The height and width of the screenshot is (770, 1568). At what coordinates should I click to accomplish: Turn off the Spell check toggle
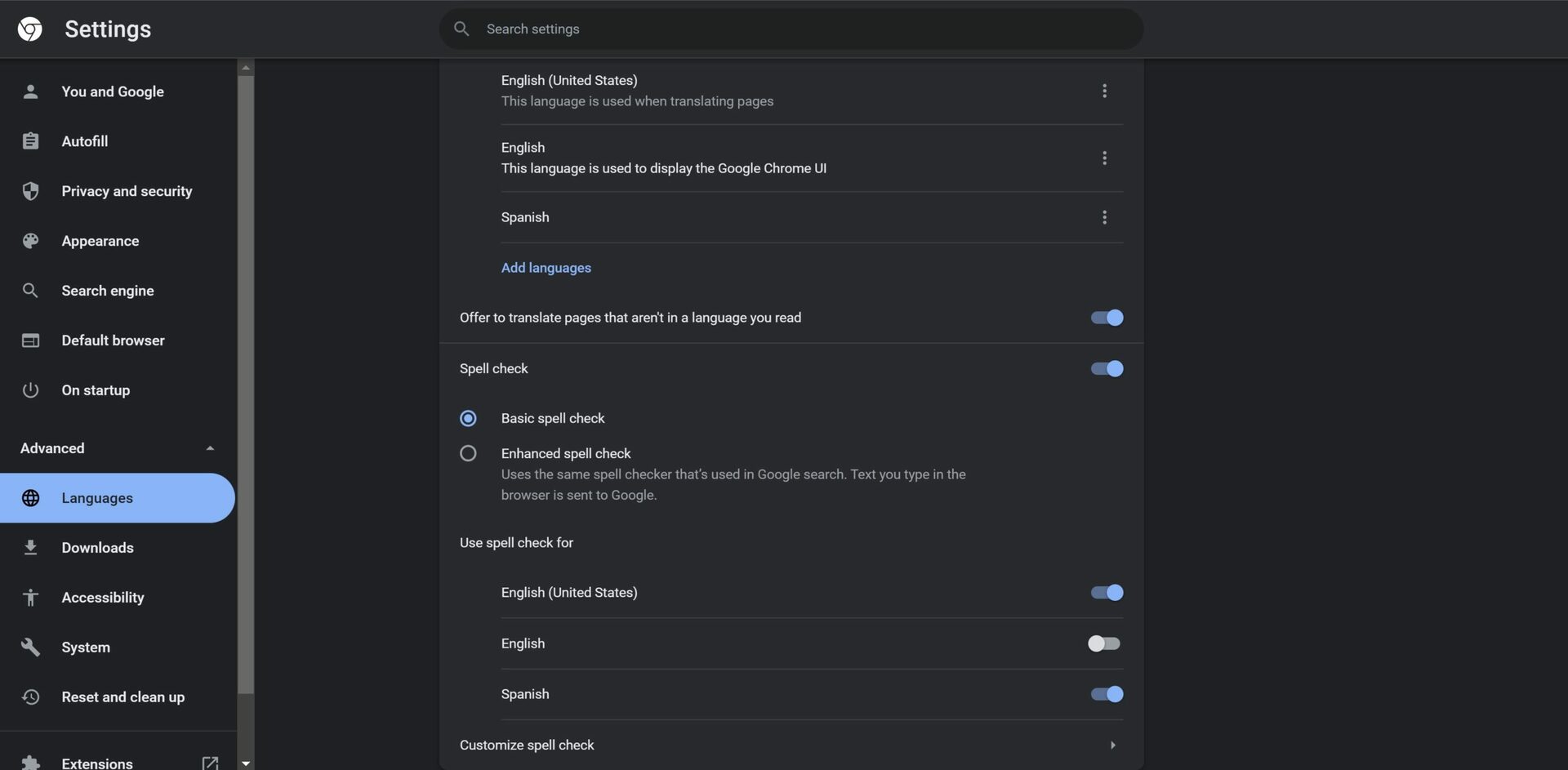(x=1107, y=369)
